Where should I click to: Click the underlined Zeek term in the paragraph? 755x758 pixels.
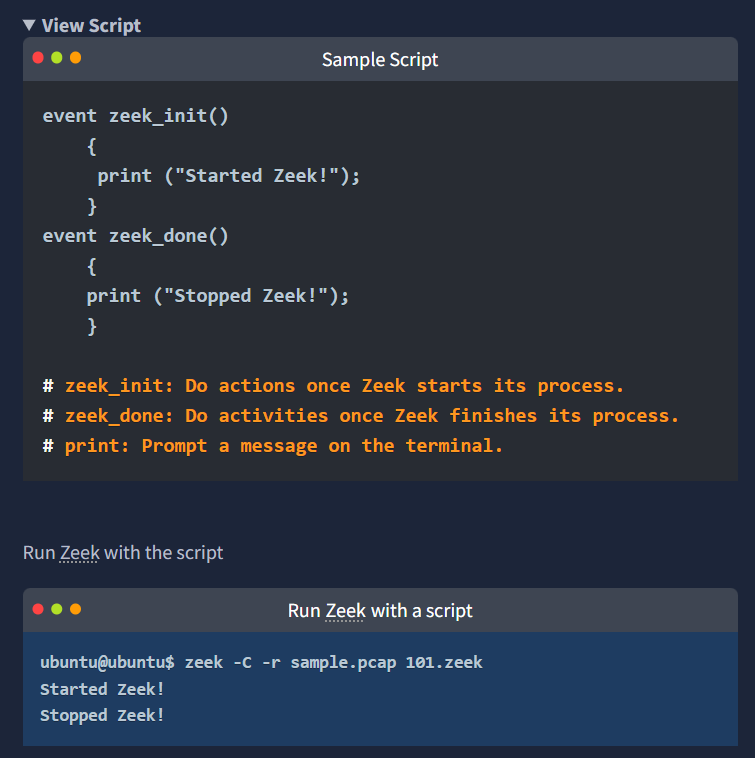(x=79, y=552)
